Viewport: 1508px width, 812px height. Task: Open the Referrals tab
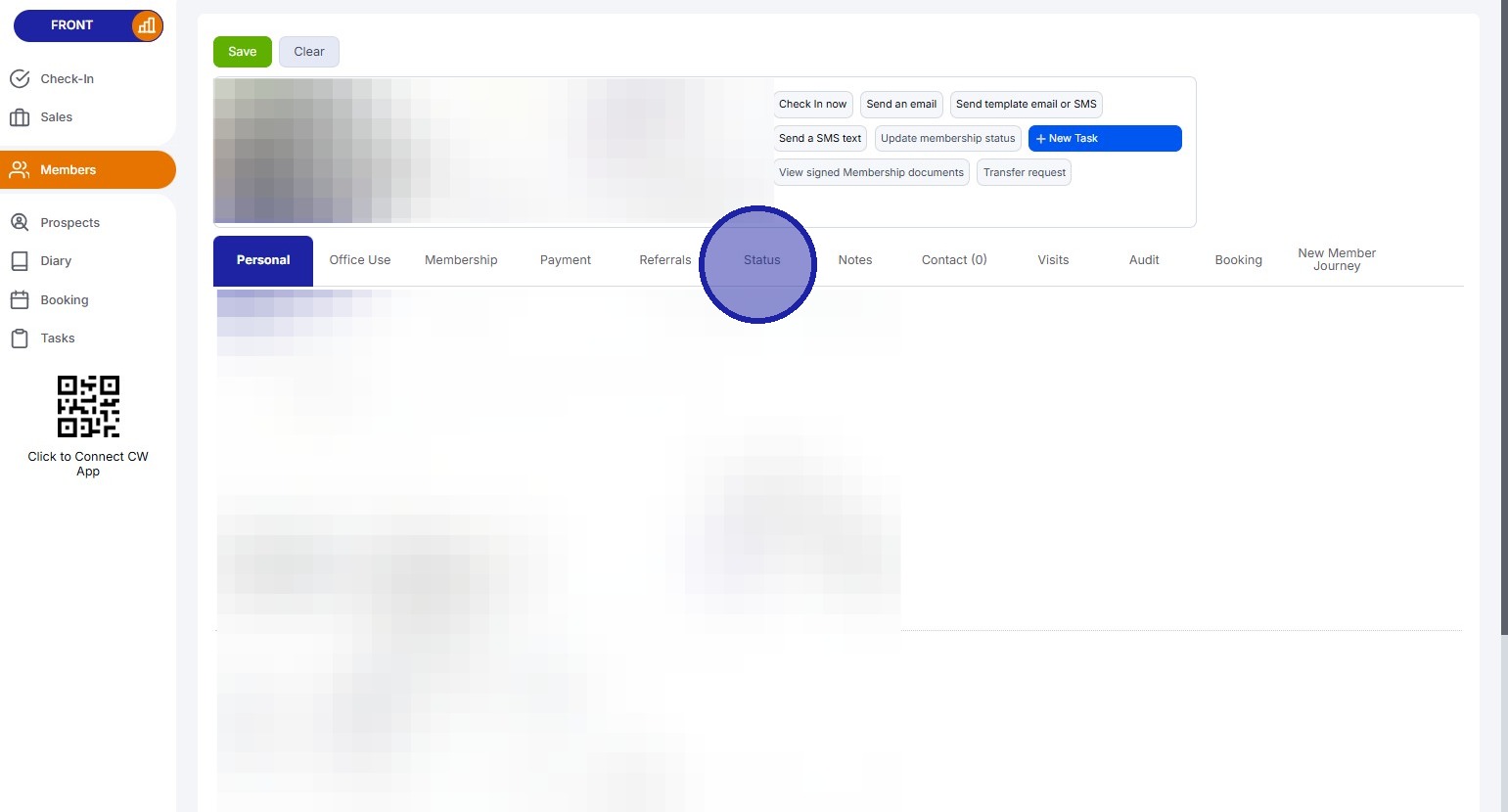(x=665, y=260)
